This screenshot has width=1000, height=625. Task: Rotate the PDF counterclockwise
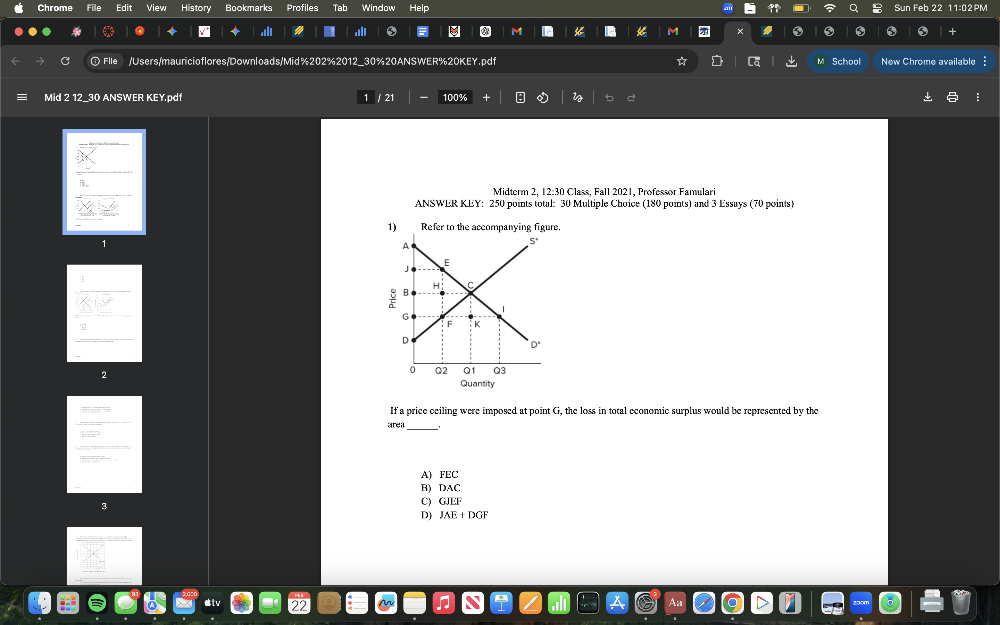click(x=542, y=97)
